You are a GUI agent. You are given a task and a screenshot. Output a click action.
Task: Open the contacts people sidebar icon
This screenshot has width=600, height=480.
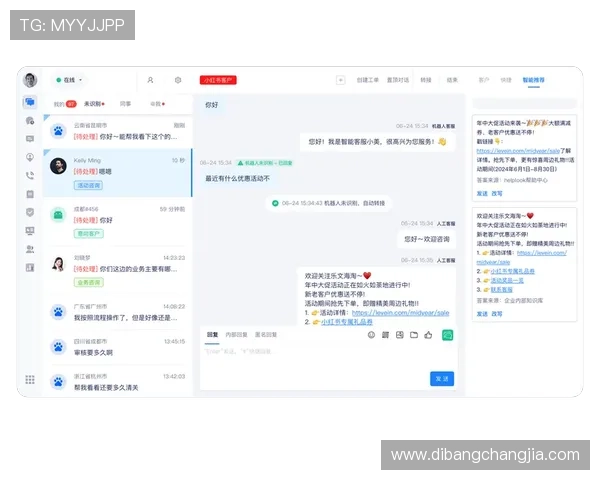tap(30, 249)
